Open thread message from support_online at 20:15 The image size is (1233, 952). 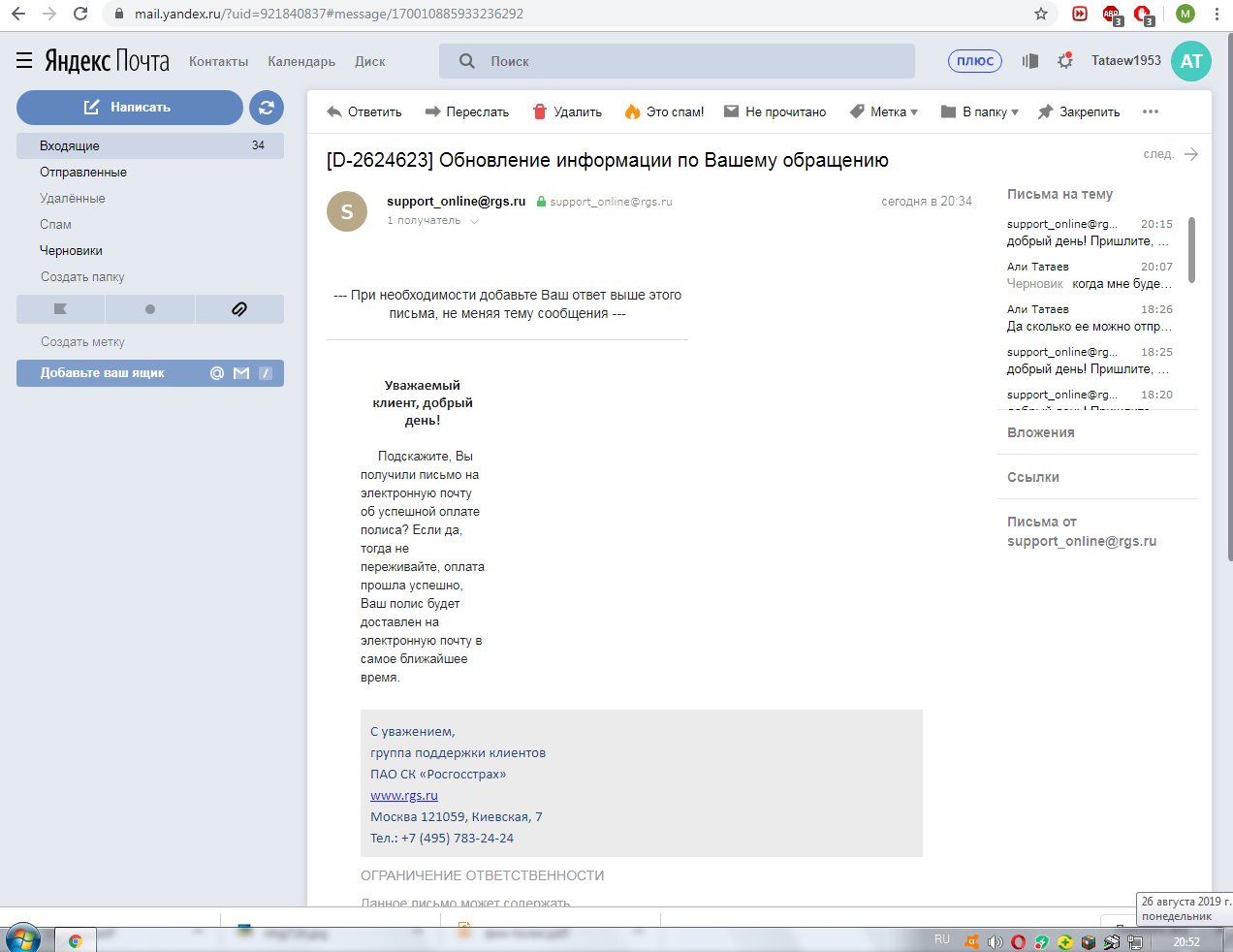[1090, 233]
